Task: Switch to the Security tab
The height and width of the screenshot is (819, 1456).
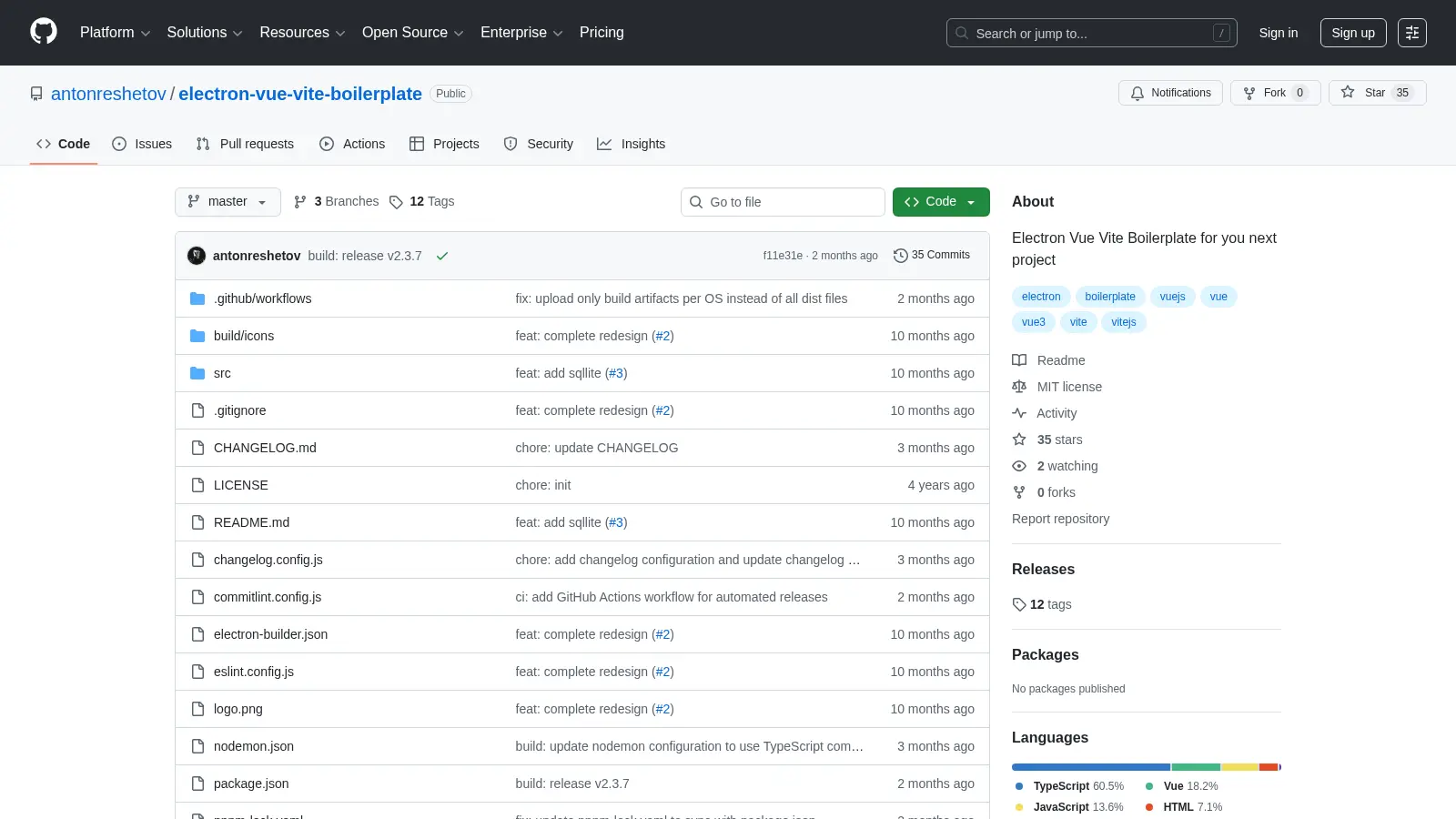Action: click(x=539, y=144)
